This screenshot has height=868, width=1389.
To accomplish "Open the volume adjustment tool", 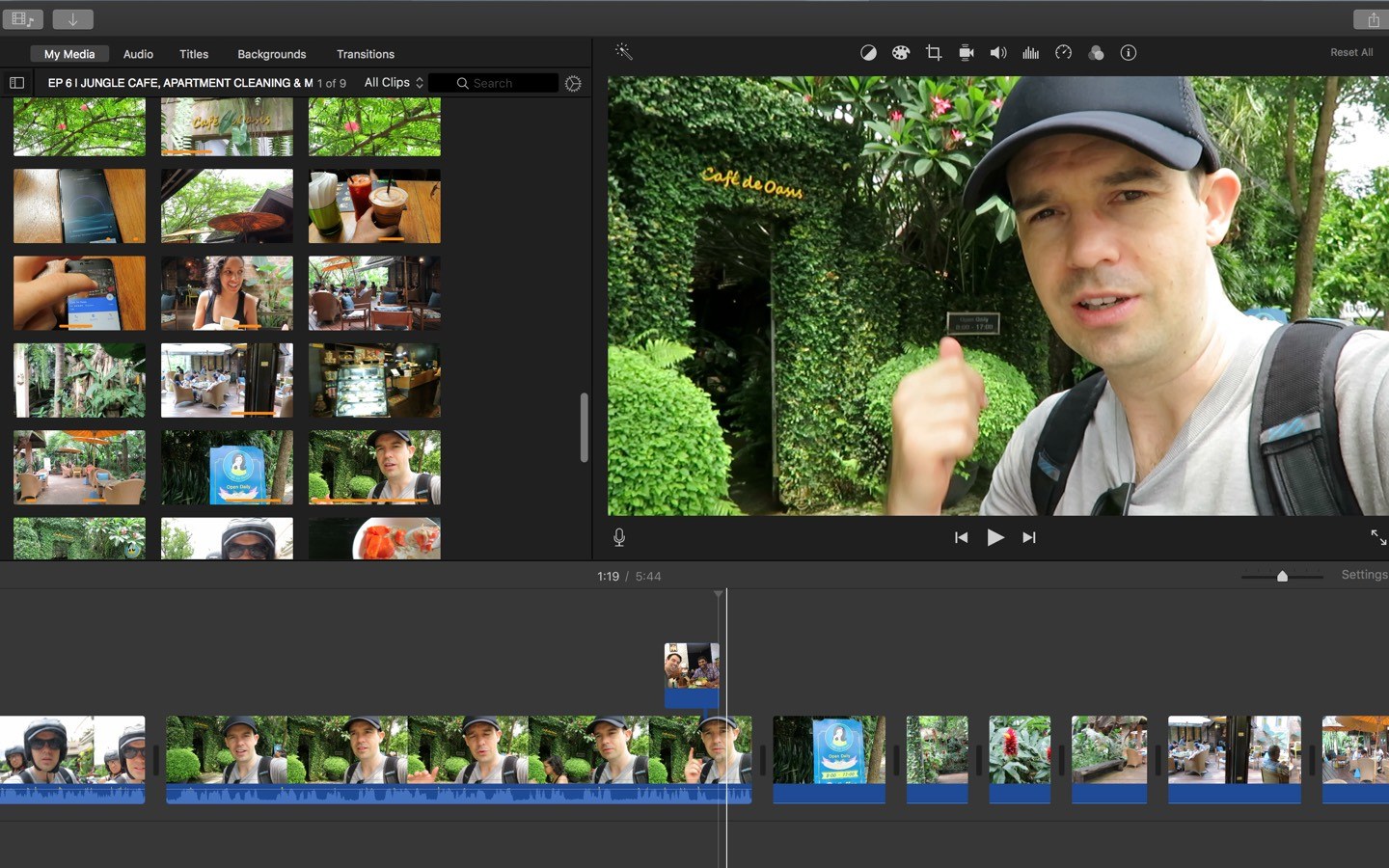I will [x=998, y=53].
